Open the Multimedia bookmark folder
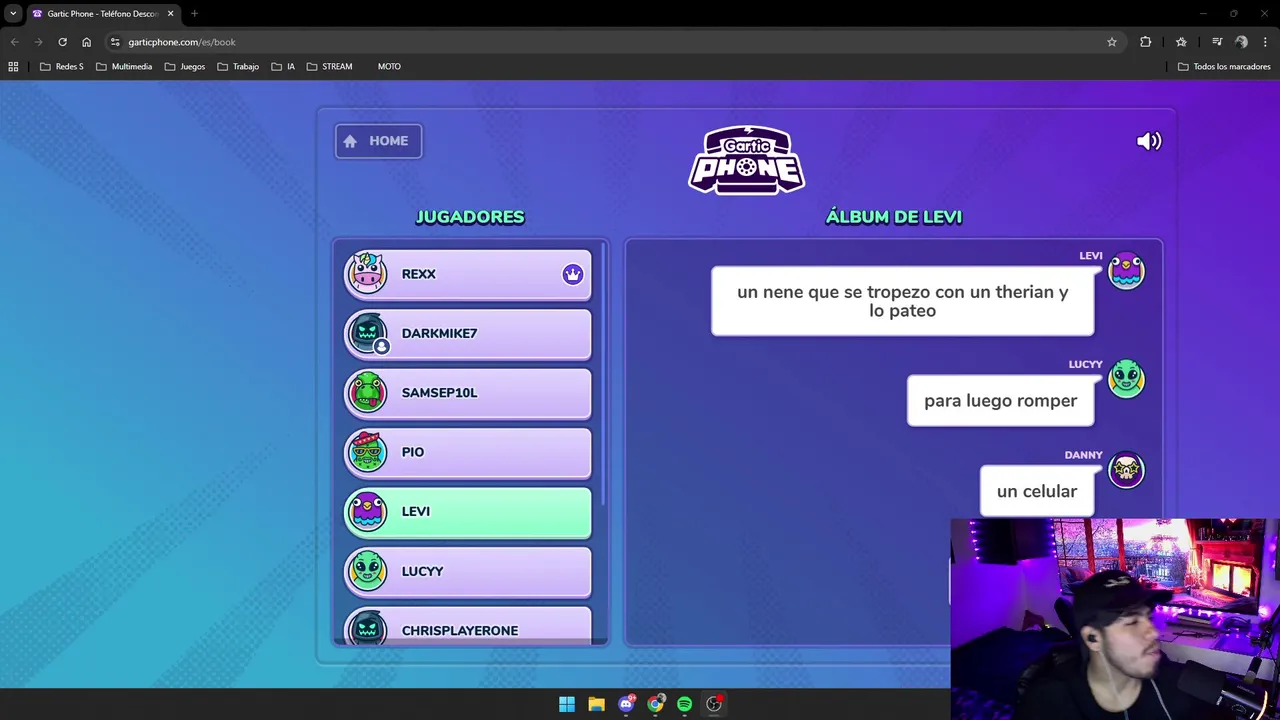Screen dimensions: 1280x720 coord(124,66)
